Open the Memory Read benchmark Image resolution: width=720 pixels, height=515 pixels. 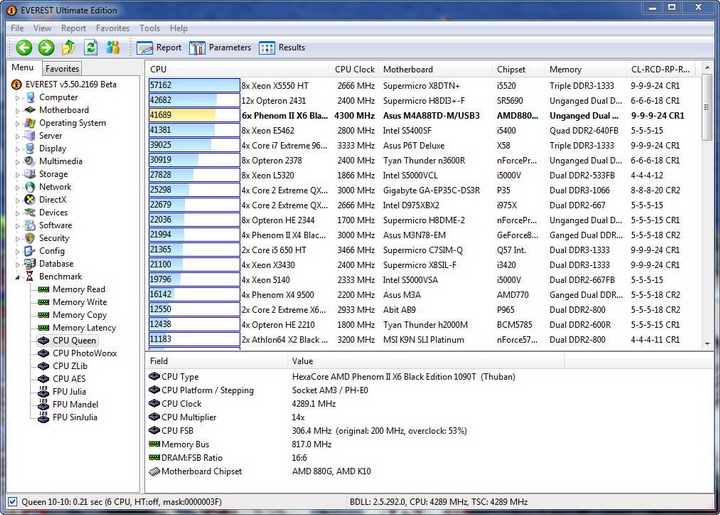(x=72, y=290)
